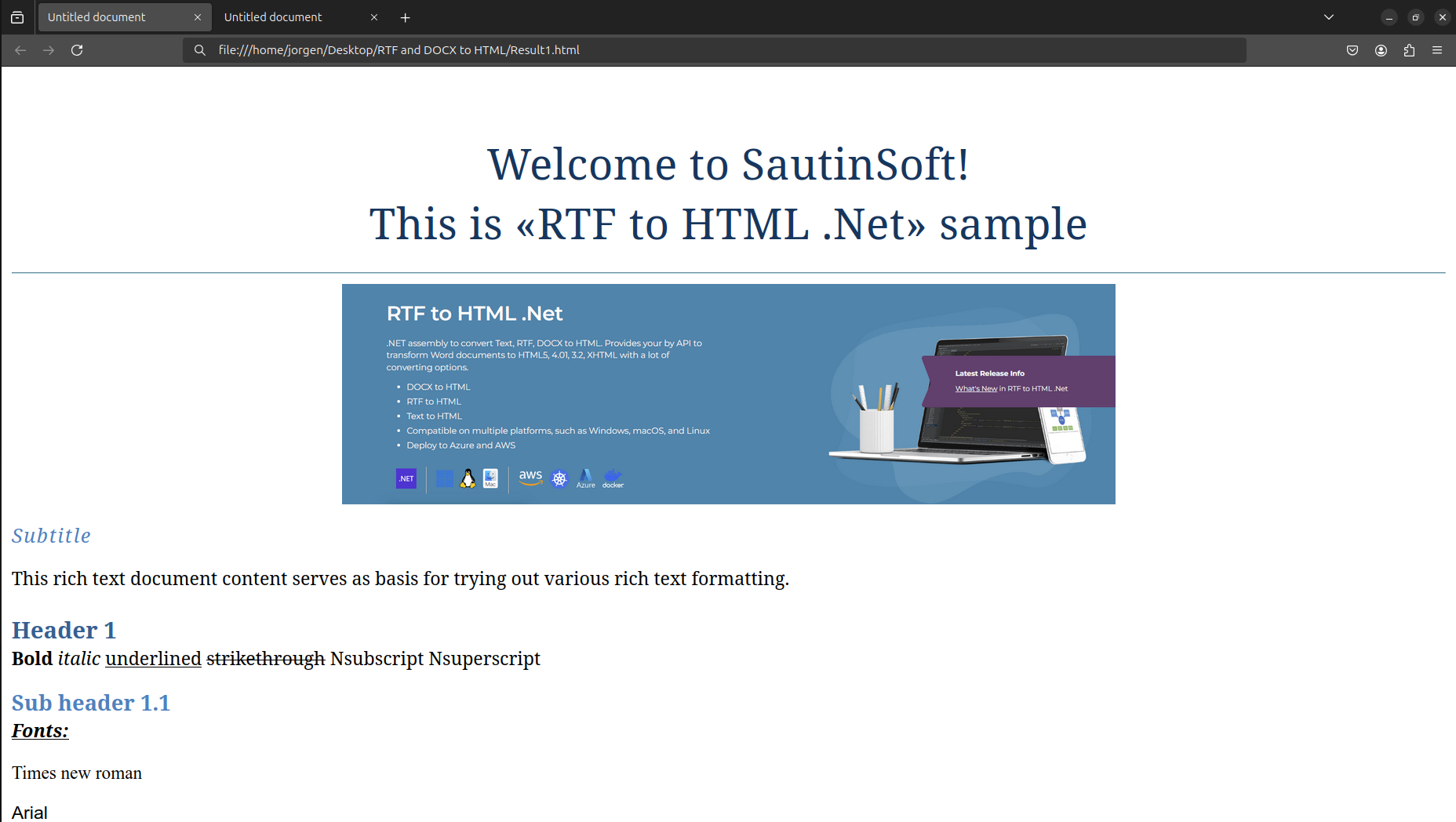Close the first Untitled document tab
Image resolution: width=1456 pixels, height=822 pixels.
[198, 17]
